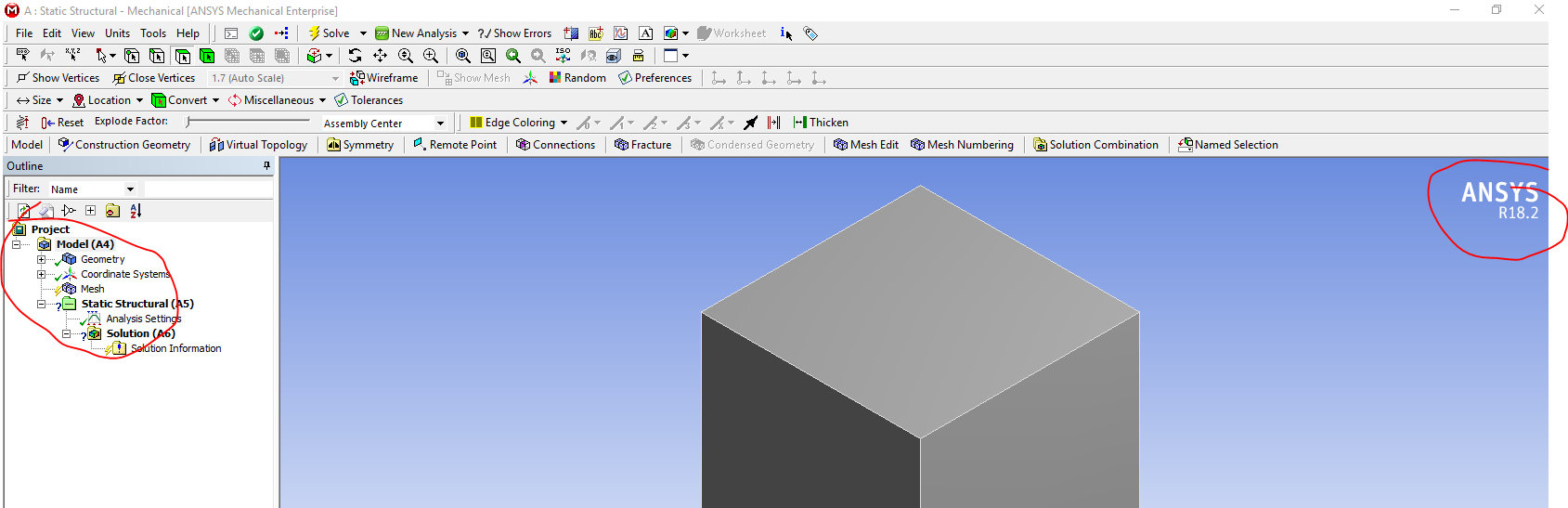The height and width of the screenshot is (508, 1568).
Task: Click the Zoom tool icon
Action: (x=405, y=56)
